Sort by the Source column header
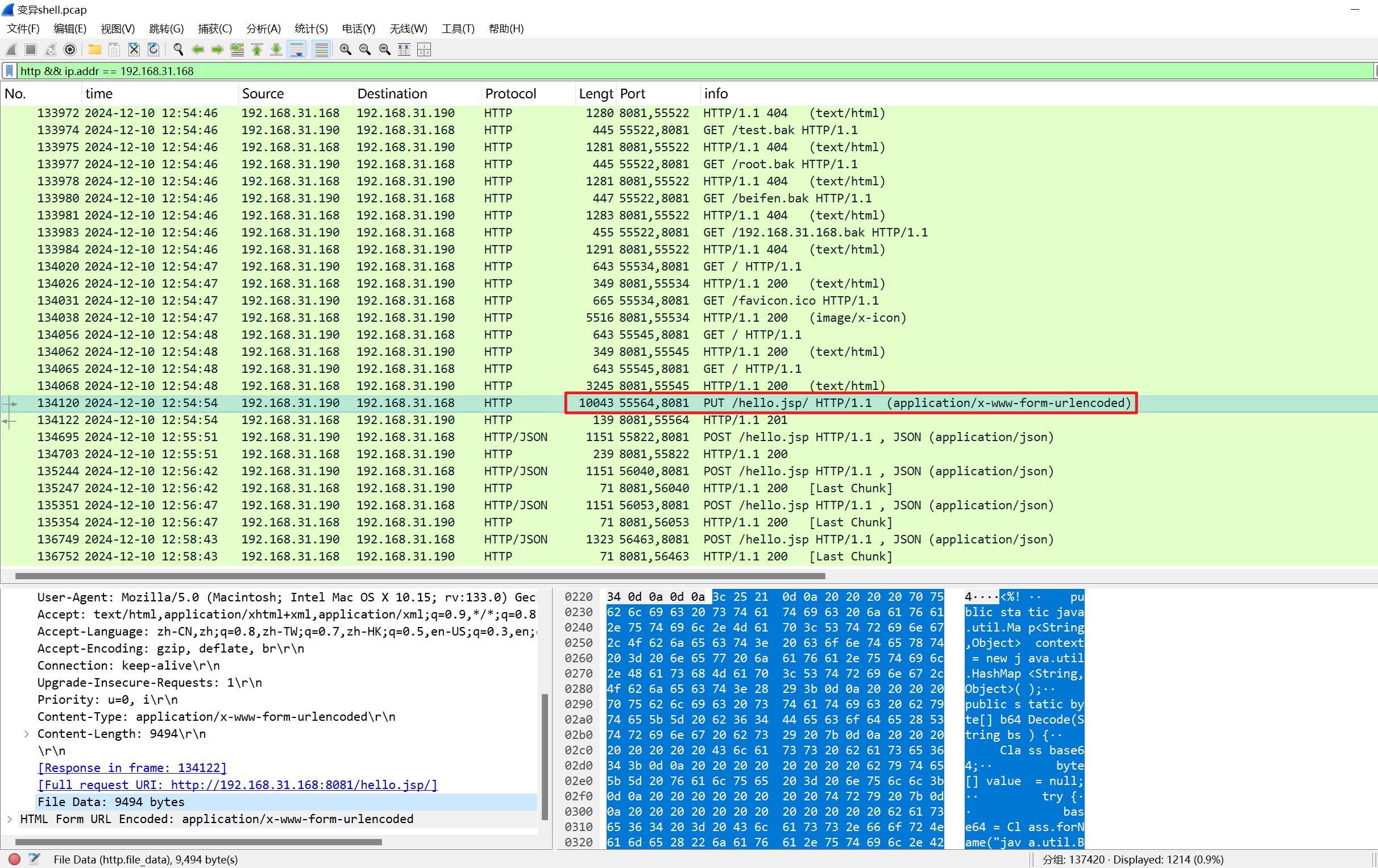 (x=296, y=93)
